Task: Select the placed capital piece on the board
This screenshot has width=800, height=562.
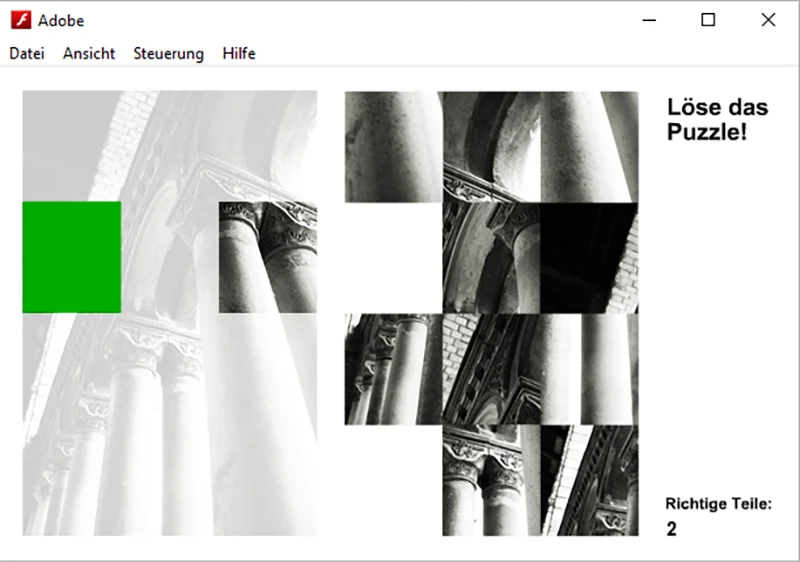Action: point(268,257)
